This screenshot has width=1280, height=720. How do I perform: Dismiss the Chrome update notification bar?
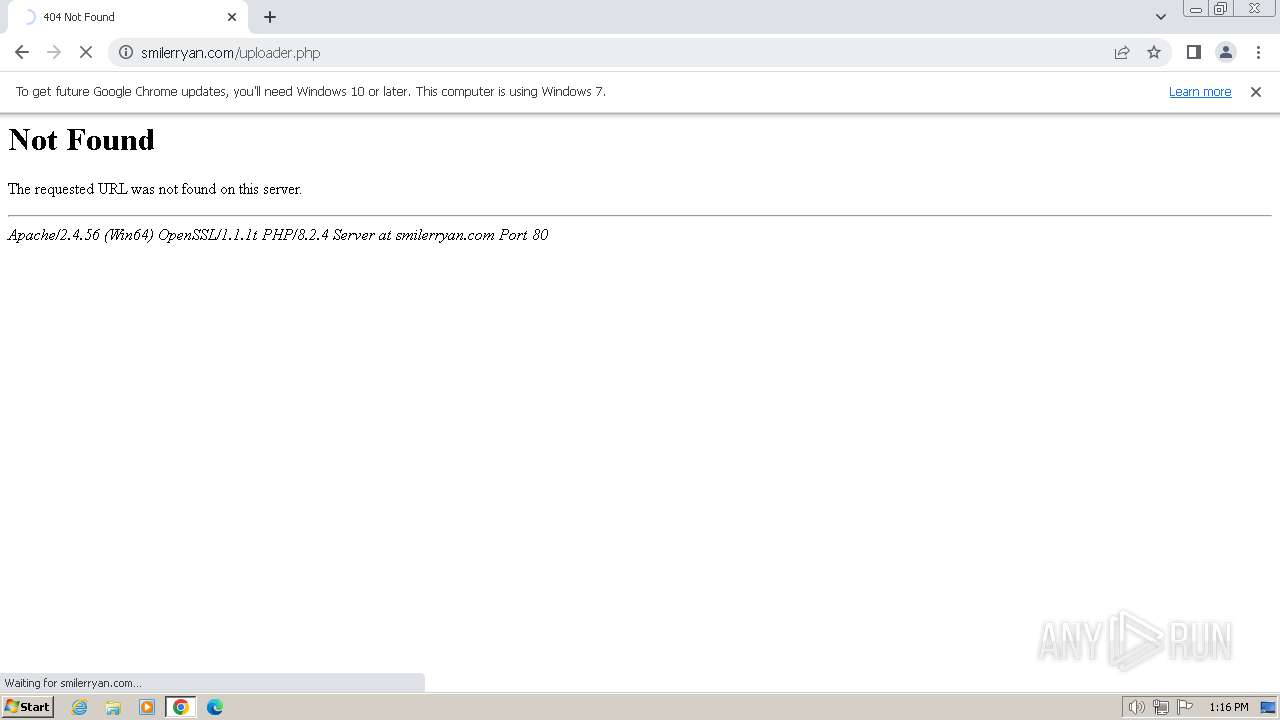pos(1256,92)
